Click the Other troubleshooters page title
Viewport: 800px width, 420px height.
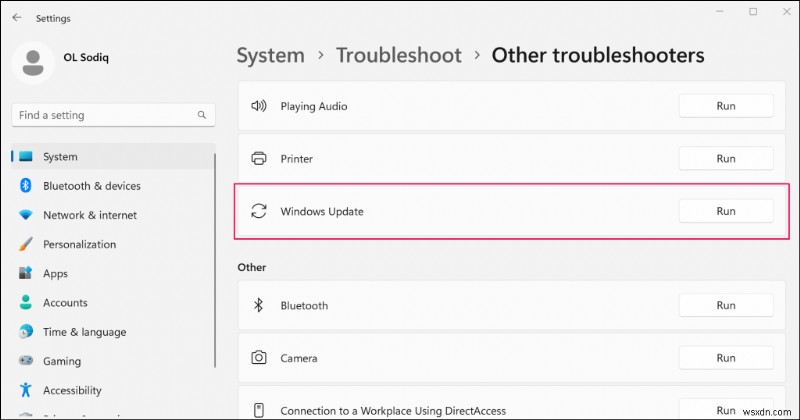click(598, 55)
